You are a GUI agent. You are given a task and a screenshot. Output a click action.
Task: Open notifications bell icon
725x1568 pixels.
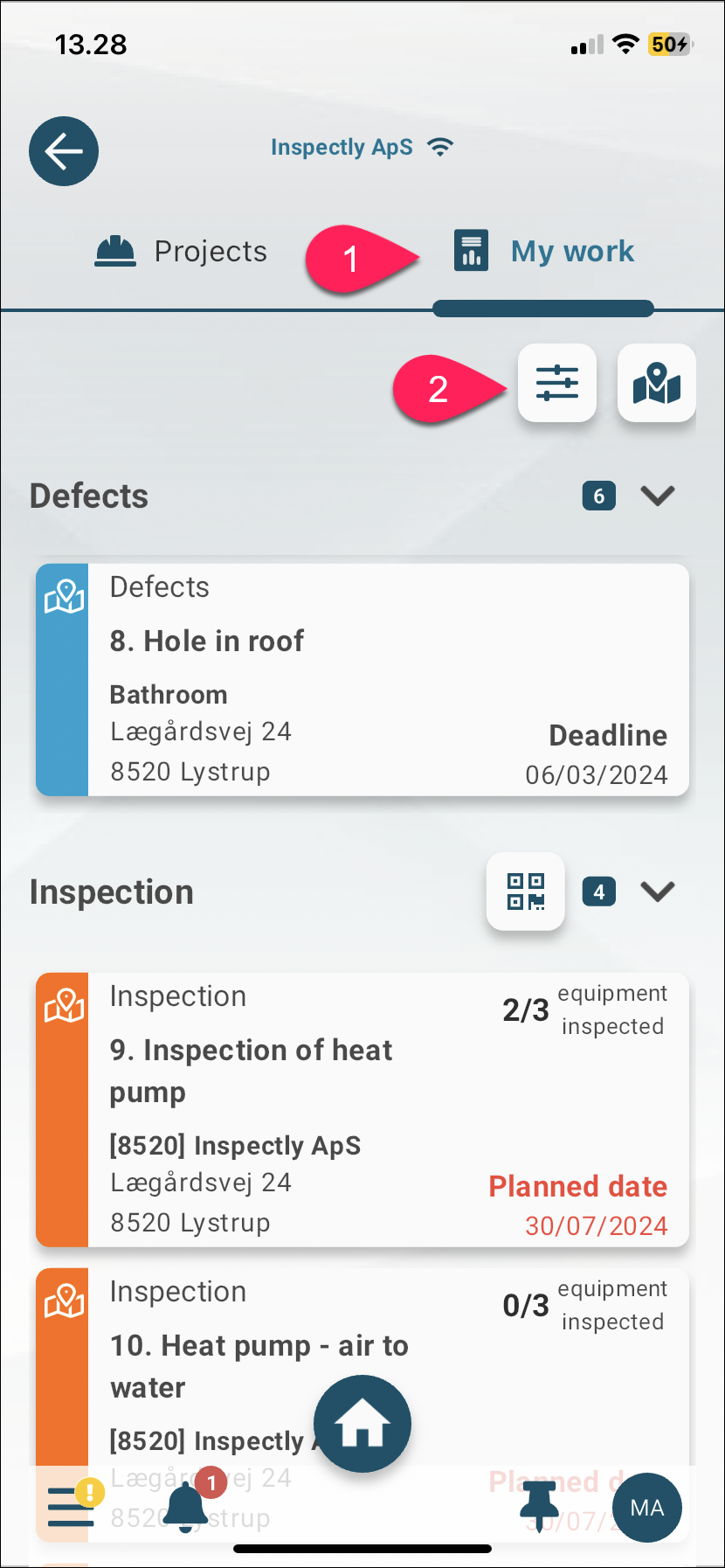click(x=187, y=1507)
